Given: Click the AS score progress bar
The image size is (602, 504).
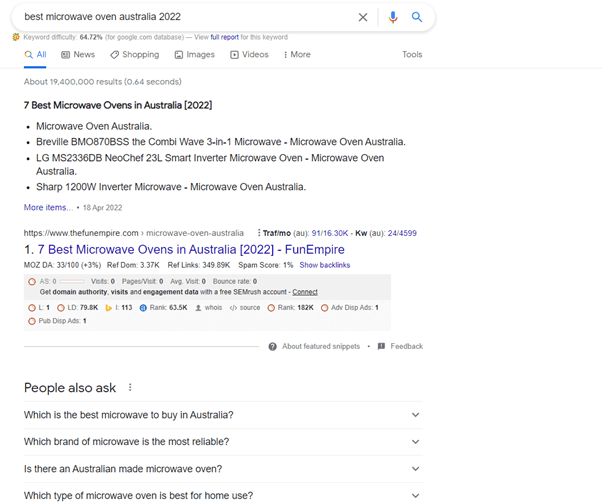Looking at the screenshot, I should pyautogui.click(x=71, y=281).
